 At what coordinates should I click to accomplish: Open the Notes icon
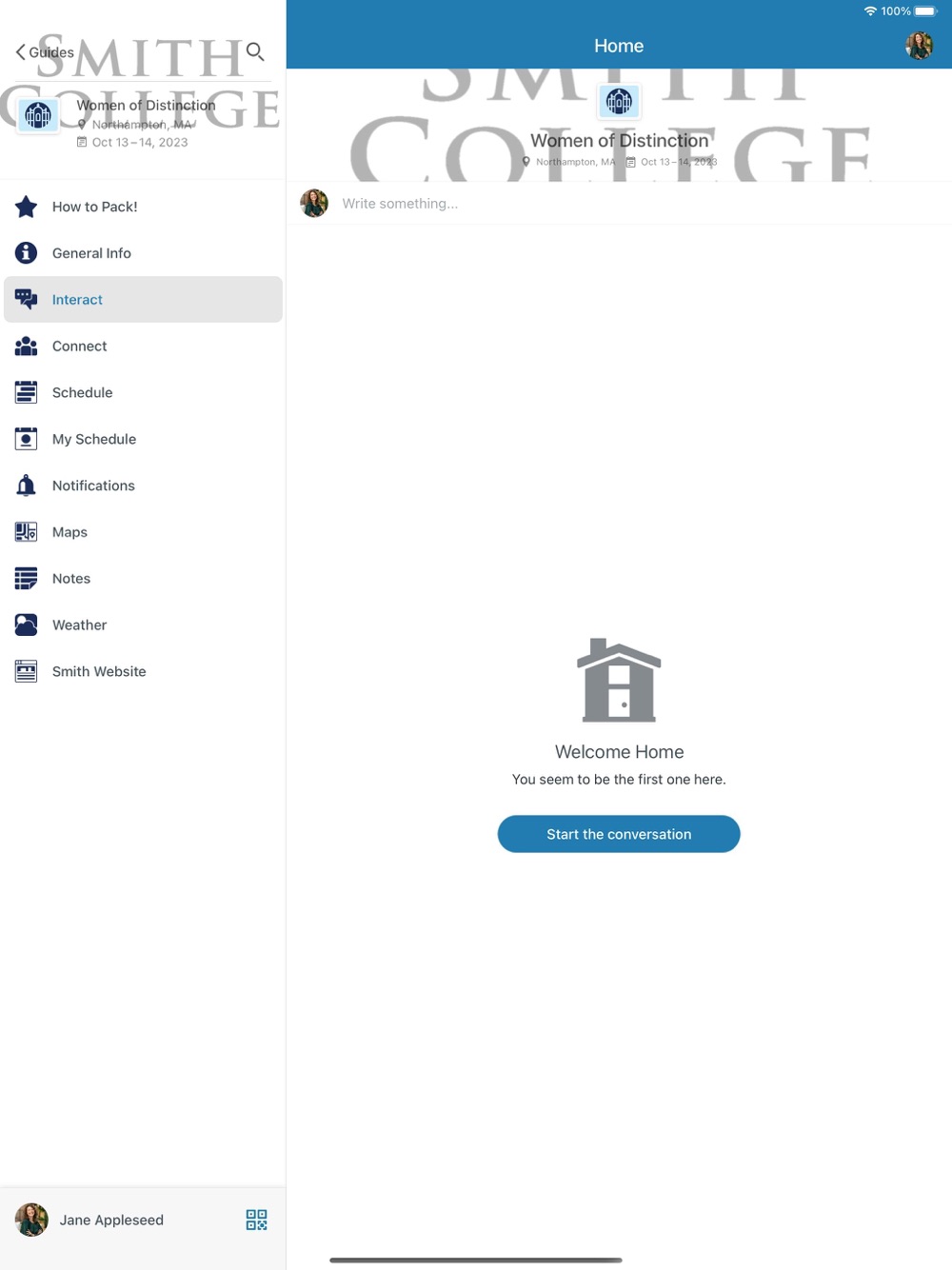(26, 579)
